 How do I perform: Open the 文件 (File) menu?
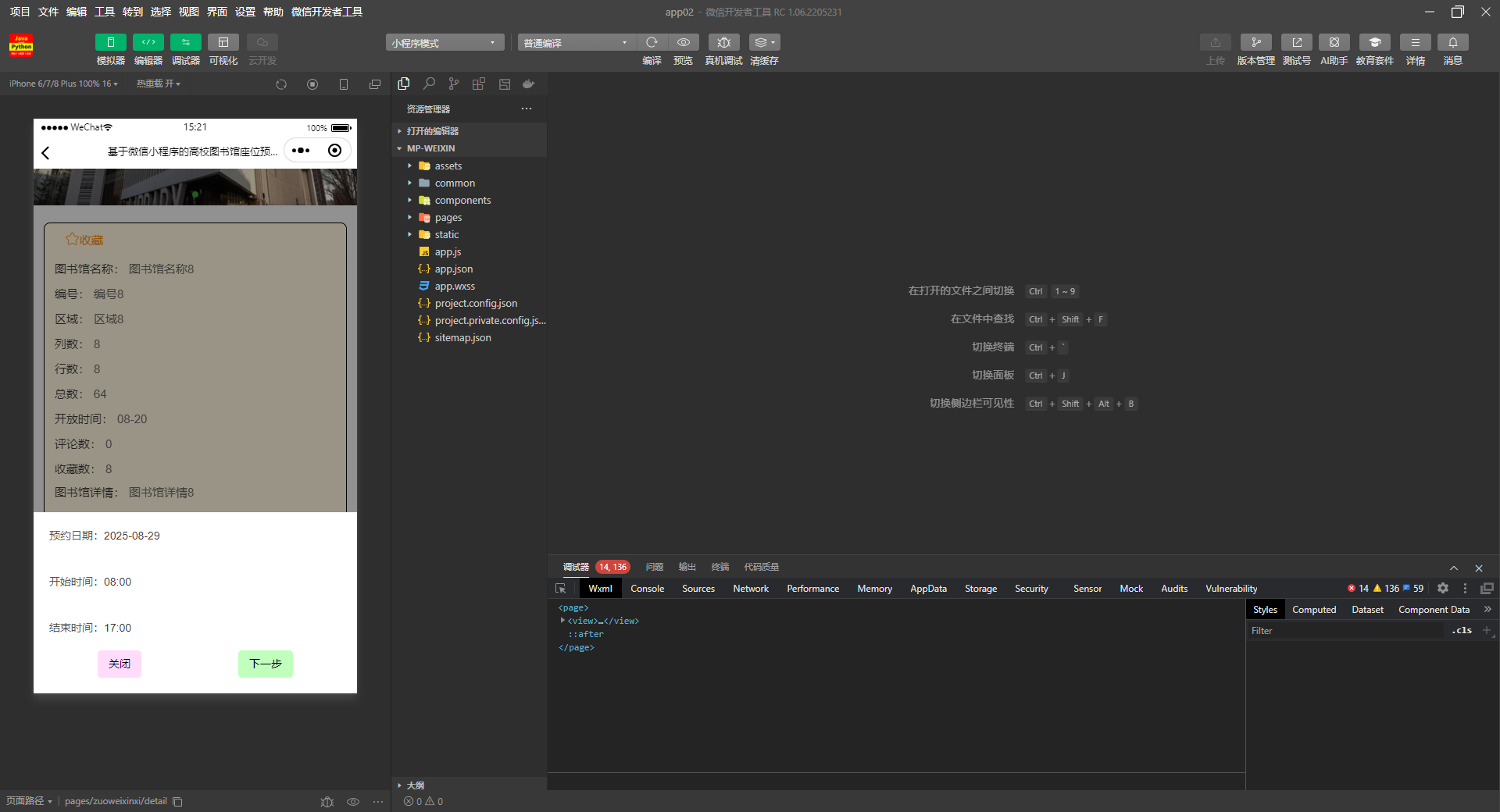click(x=48, y=12)
